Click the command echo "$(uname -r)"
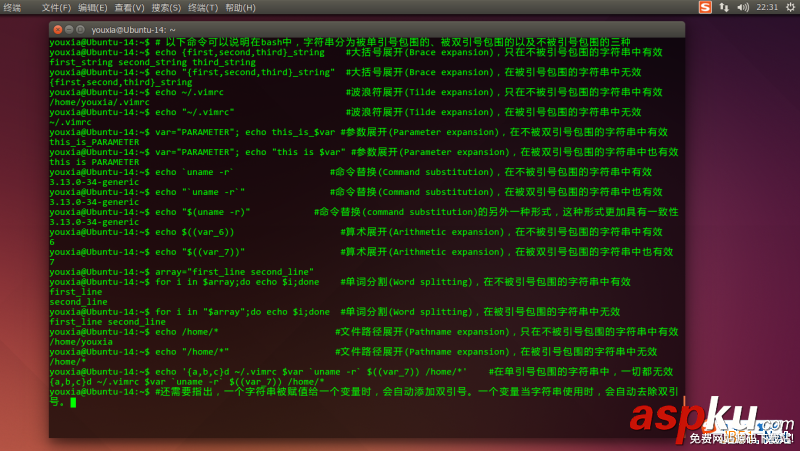Screen dimensions: 800x451 pyautogui.click(x=203, y=212)
